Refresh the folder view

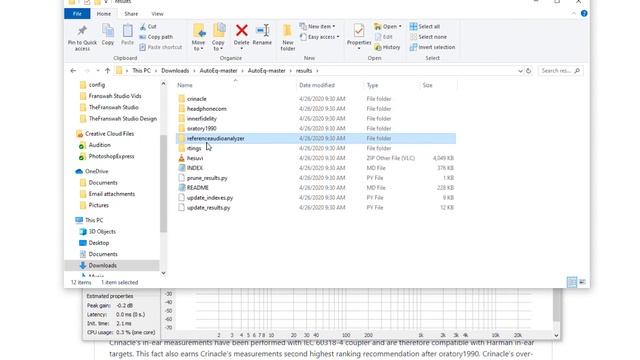pyautogui.click(x=529, y=71)
